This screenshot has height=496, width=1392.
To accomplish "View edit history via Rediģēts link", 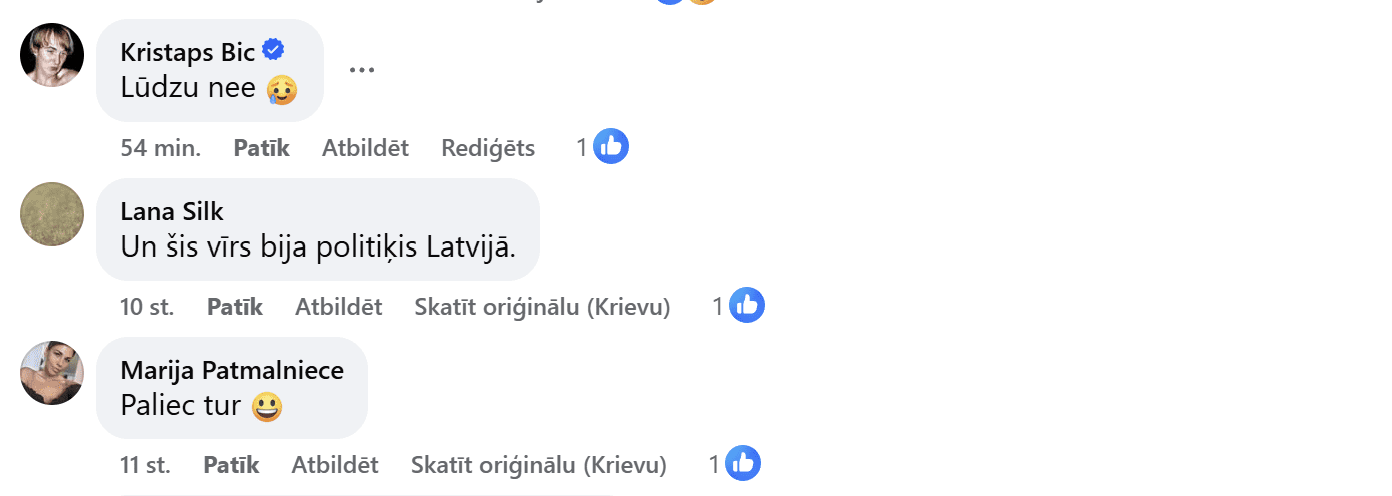I will [x=488, y=148].
